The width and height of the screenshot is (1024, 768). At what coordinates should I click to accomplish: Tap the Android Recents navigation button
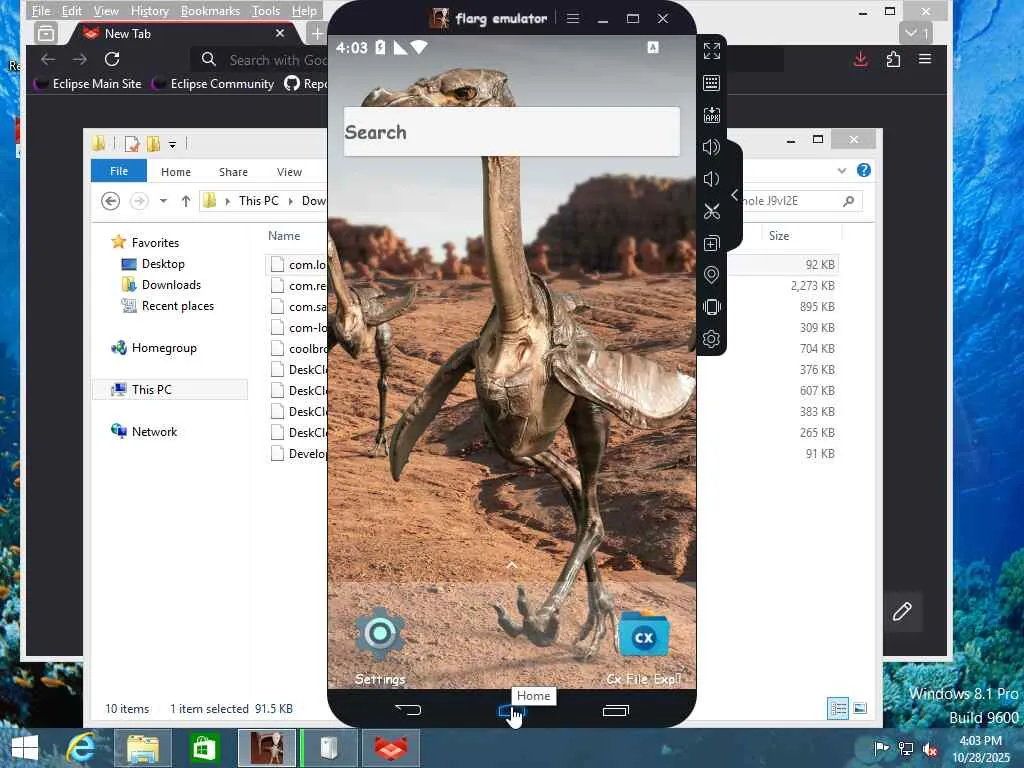[616, 711]
